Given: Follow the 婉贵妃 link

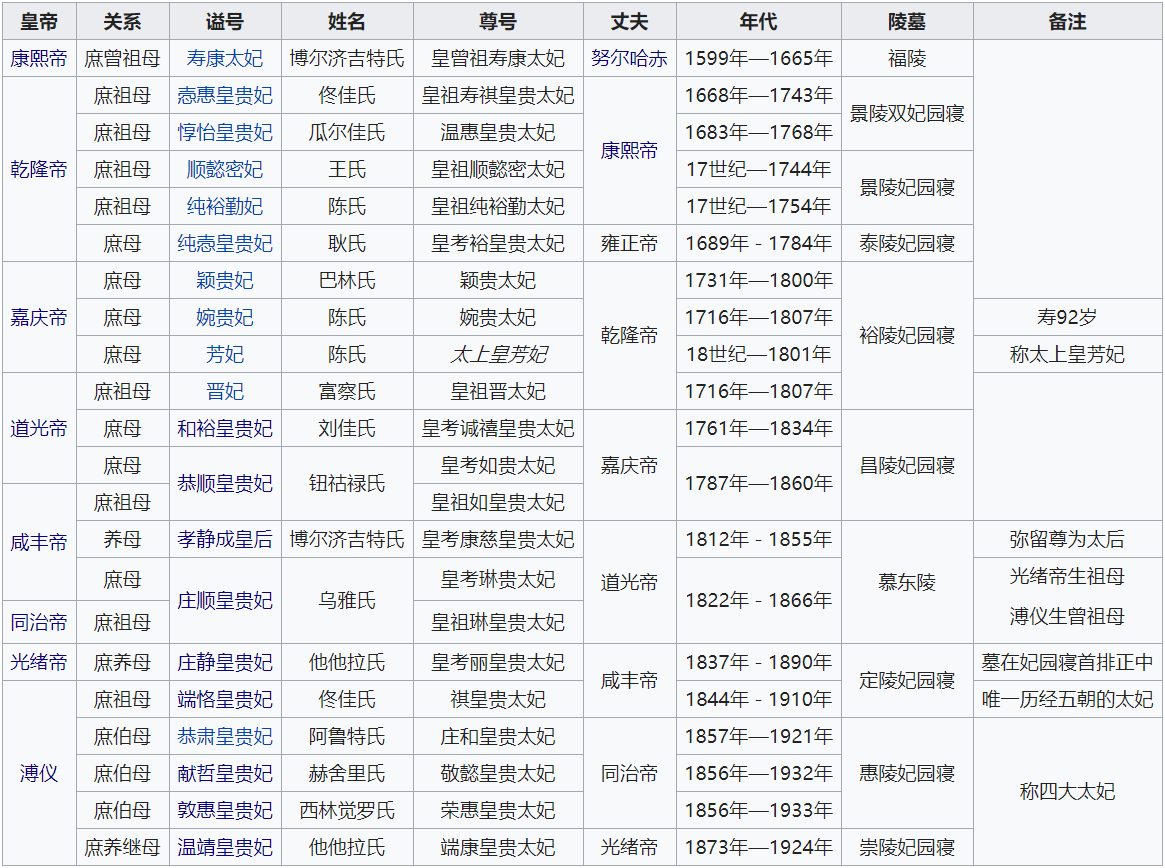Looking at the screenshot, I should [225, 318].
